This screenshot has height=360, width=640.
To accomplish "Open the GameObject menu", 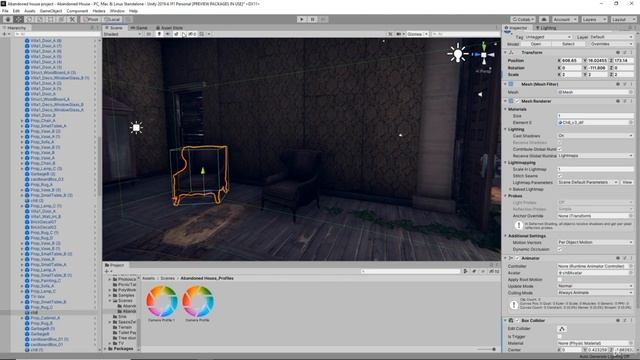I will point(51,11).
